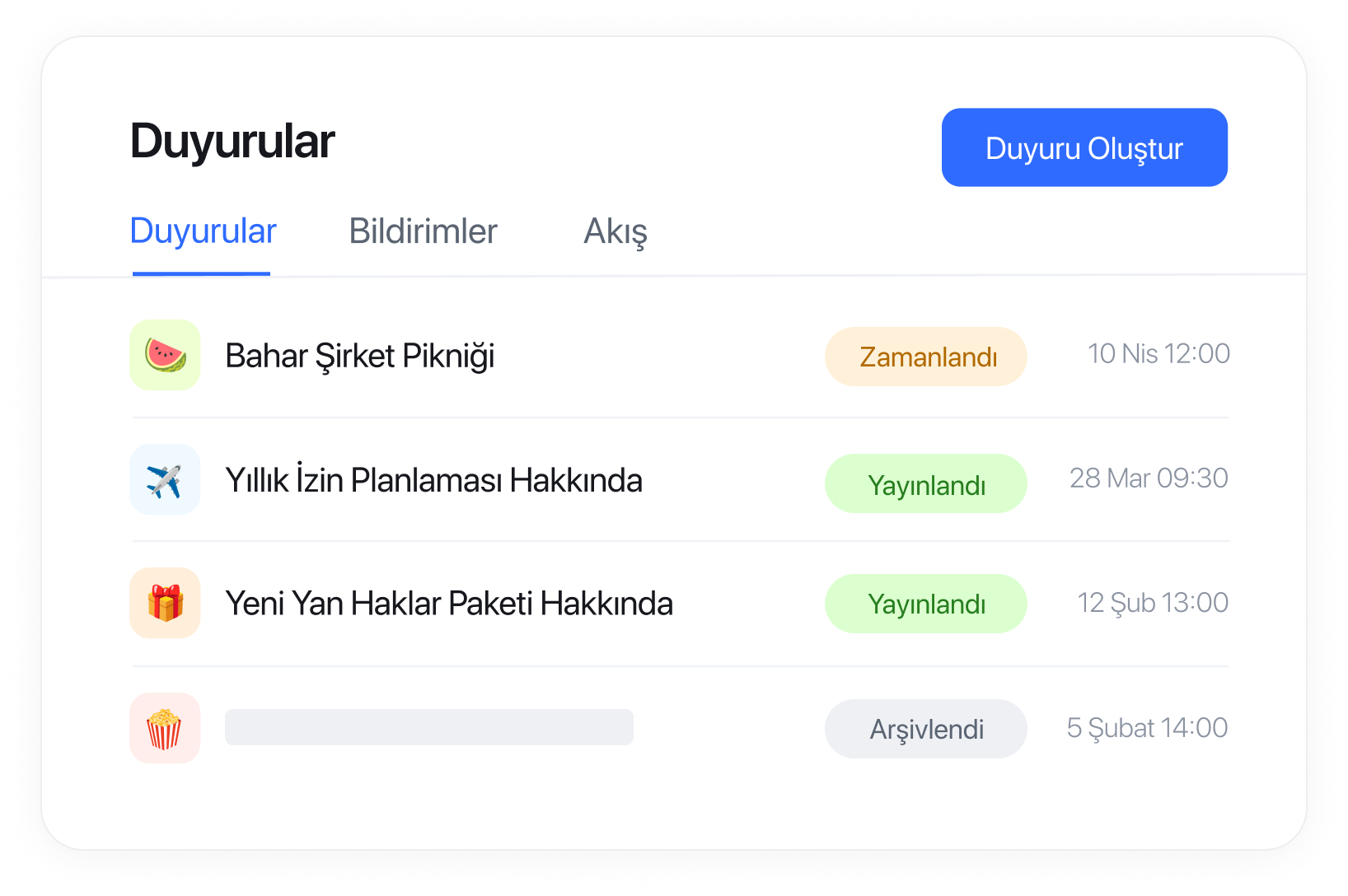Open Yıllık İzin Planlaması Hakkında announcement
The height and width of the screenshot is (896, 1348).
433,480
